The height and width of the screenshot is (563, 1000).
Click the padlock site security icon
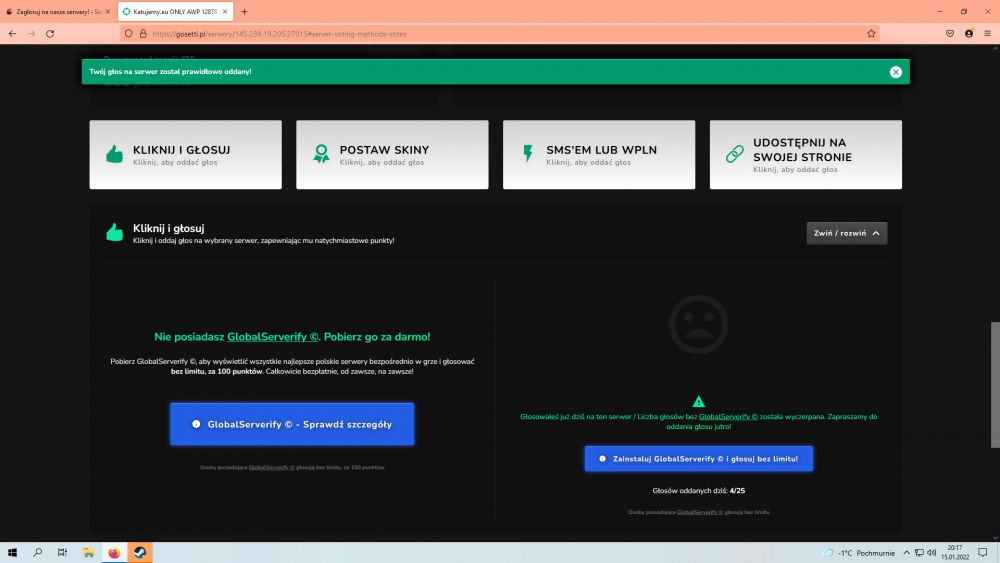tap(143, 34)
